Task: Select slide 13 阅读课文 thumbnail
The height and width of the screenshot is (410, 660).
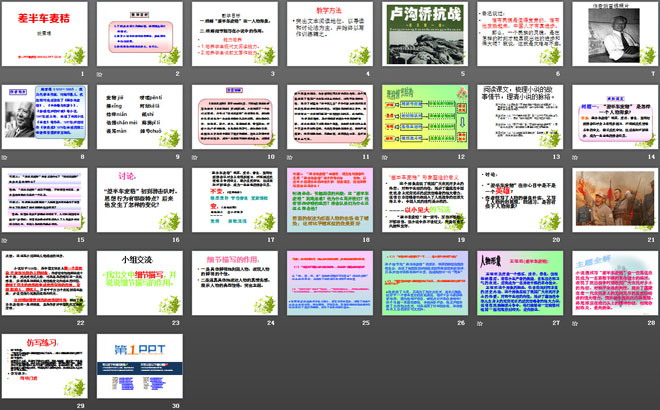Action: tap(520, 117)
